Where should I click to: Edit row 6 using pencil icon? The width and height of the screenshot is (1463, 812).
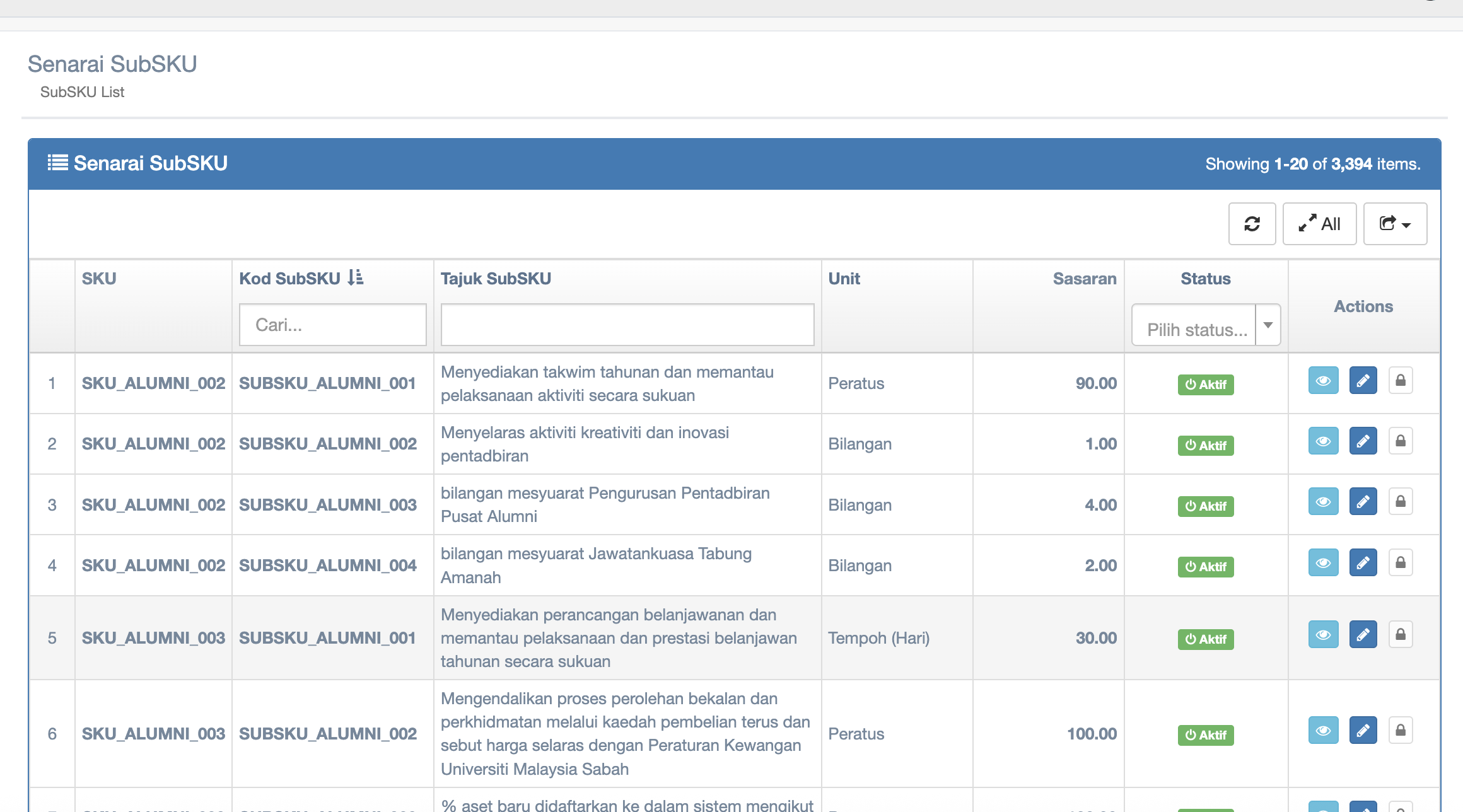click(x=1363, y=731)
